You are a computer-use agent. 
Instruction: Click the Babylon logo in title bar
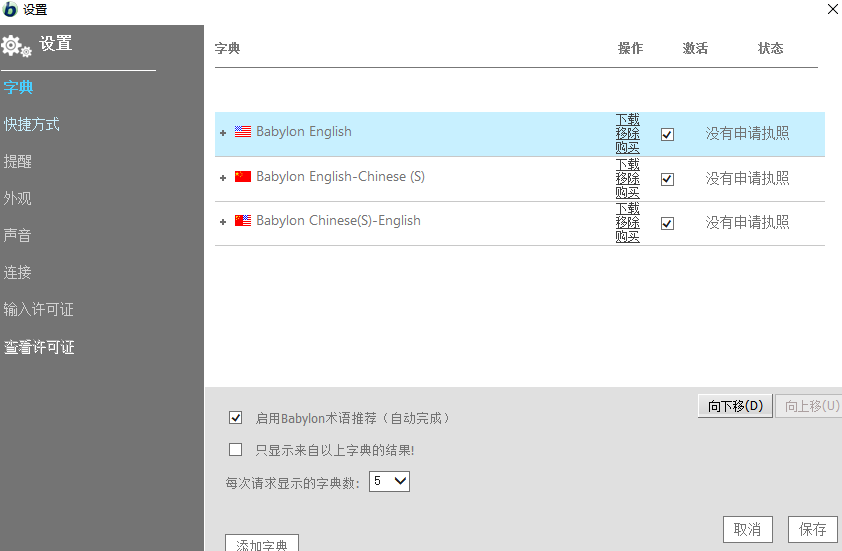[x=10, y=10]
